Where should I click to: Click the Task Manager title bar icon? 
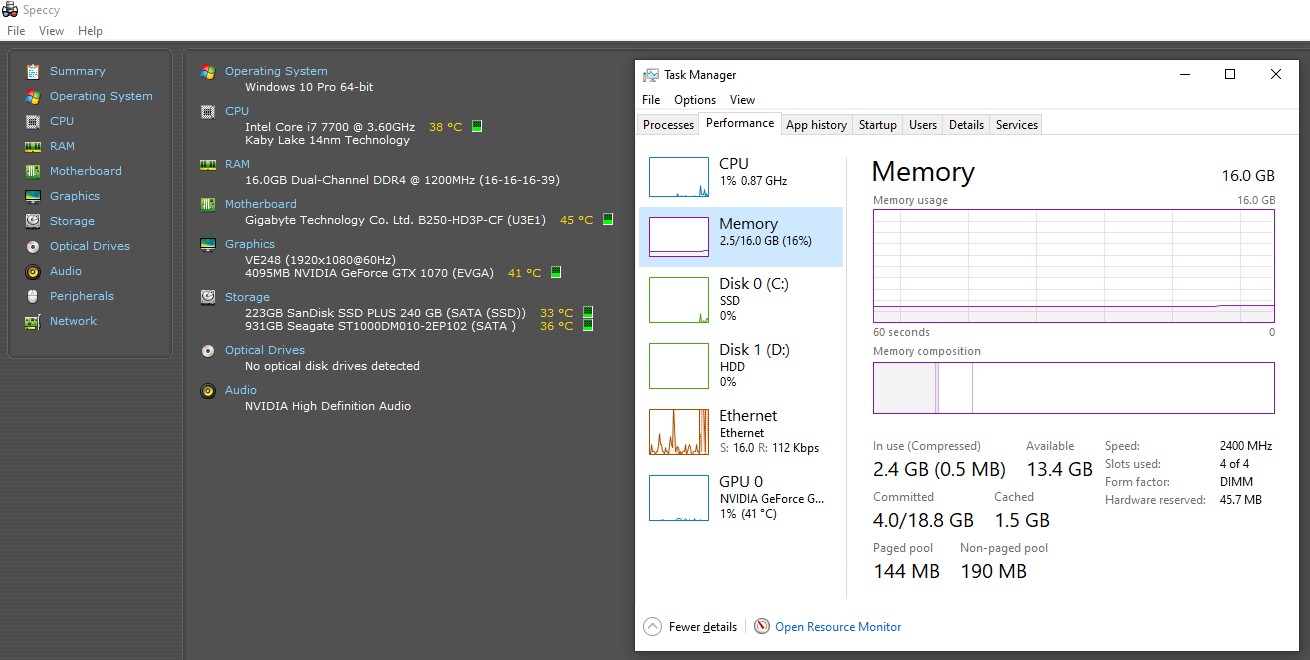tap(651, 75)
